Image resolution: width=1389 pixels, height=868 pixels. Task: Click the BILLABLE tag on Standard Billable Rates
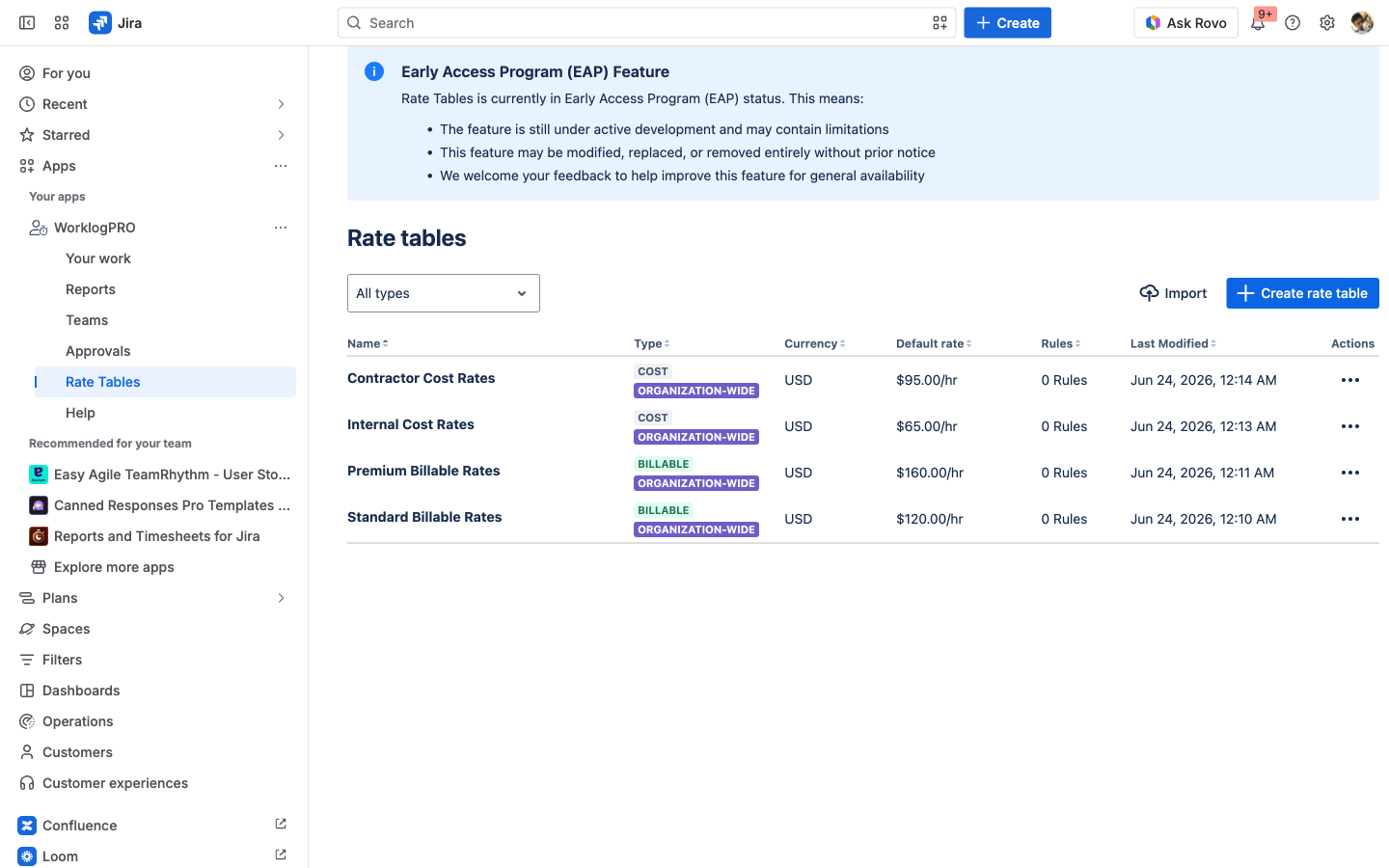[664, 510]
